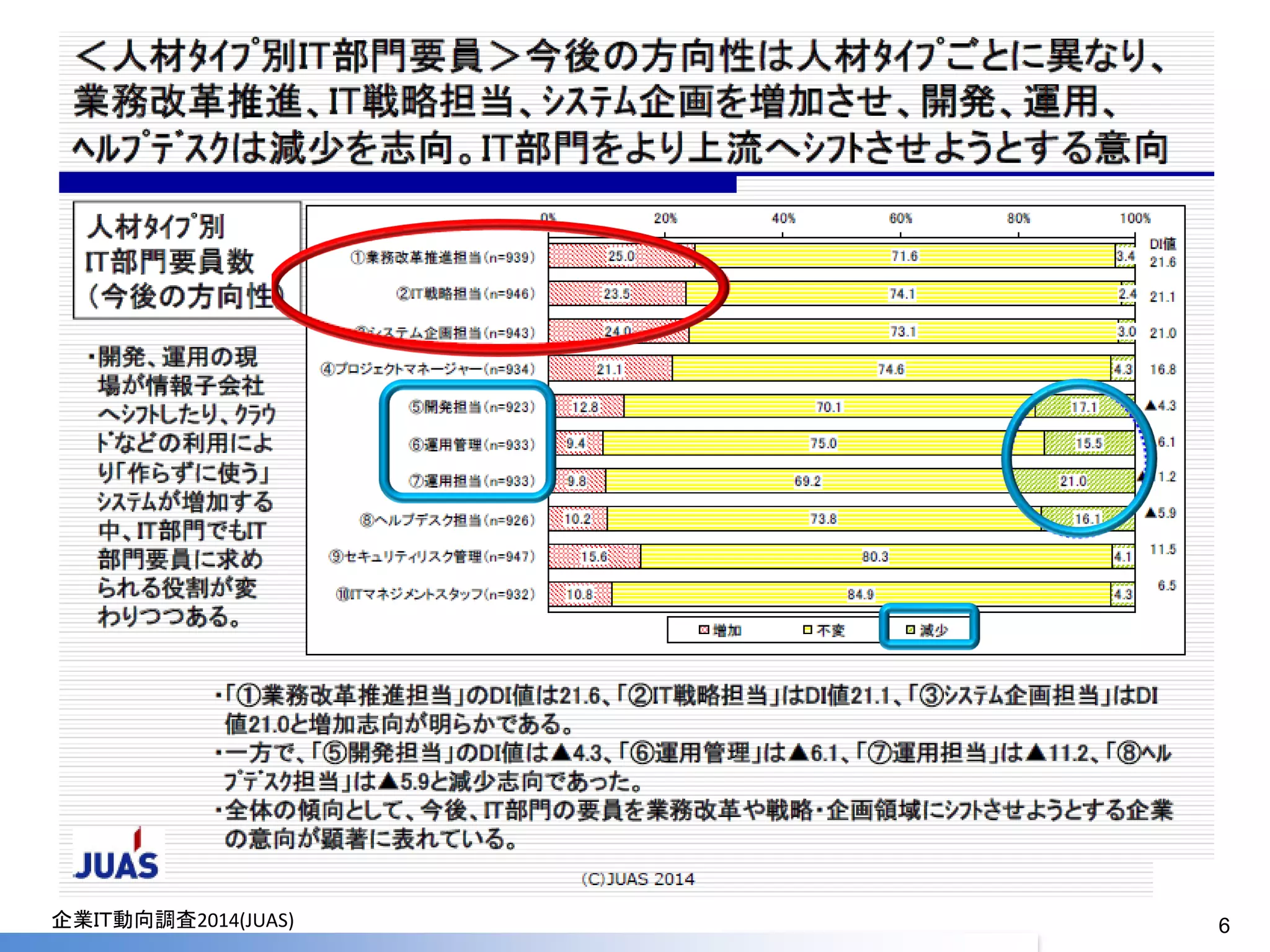Click the 40% axis label
1270x952 pixels.
(783, 218)
